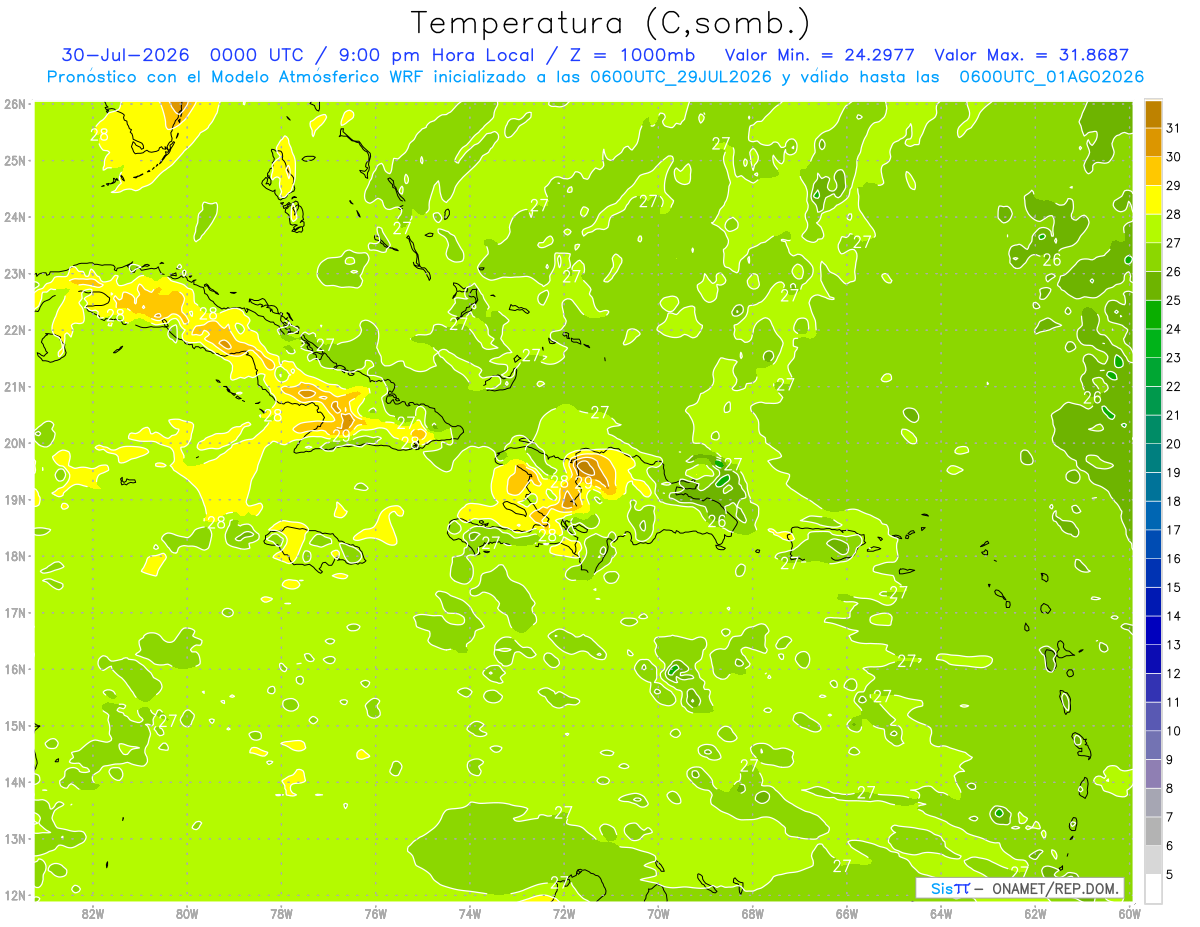The height and width of the screenshot is (927, 1200).
Task: Click the '20' label on the color bar
Action: (1173, 443)
